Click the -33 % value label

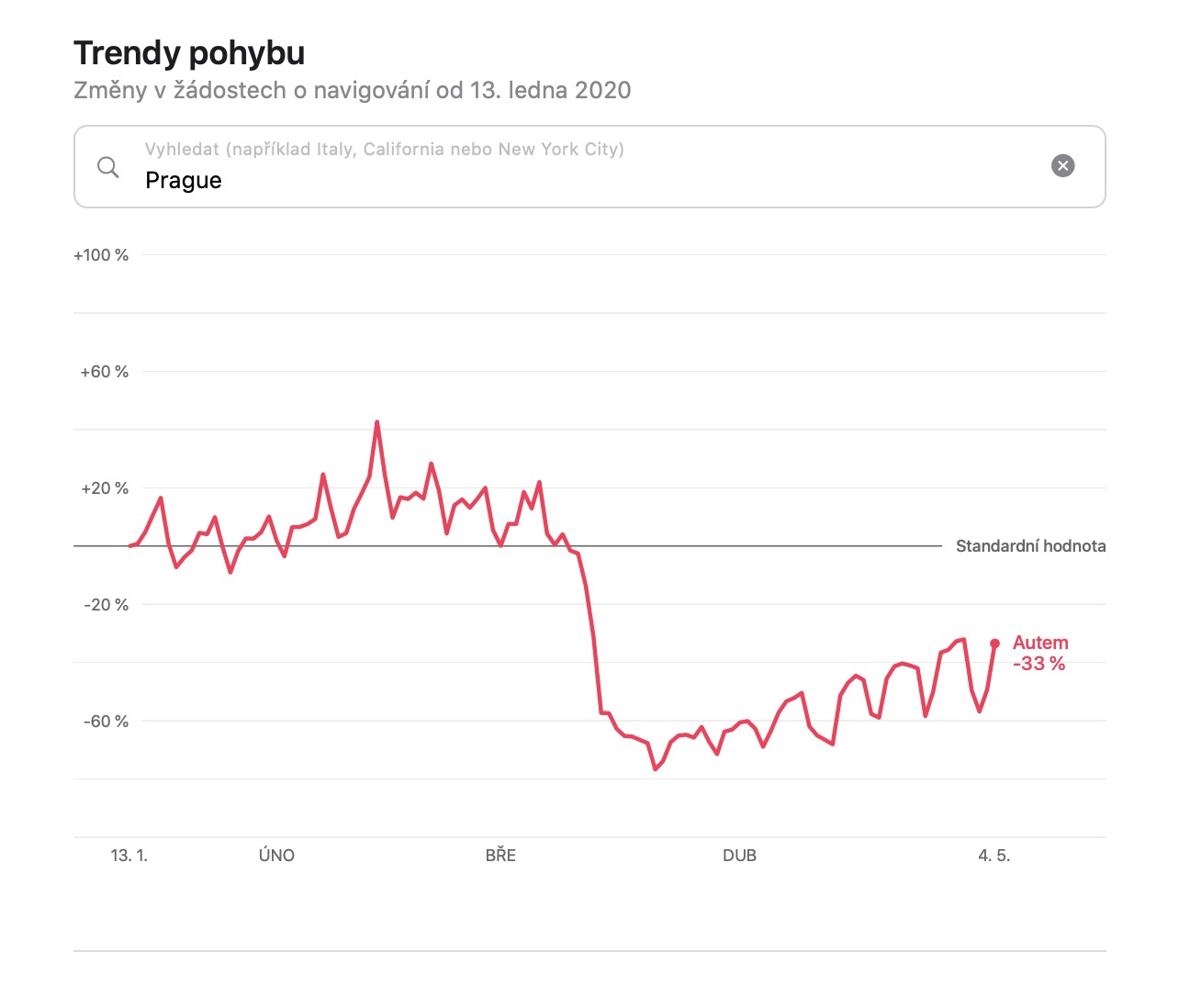[x=1039, y=664]
